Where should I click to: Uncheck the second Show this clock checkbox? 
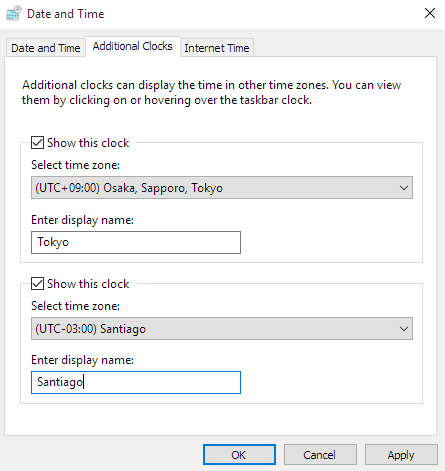[37, 284]
